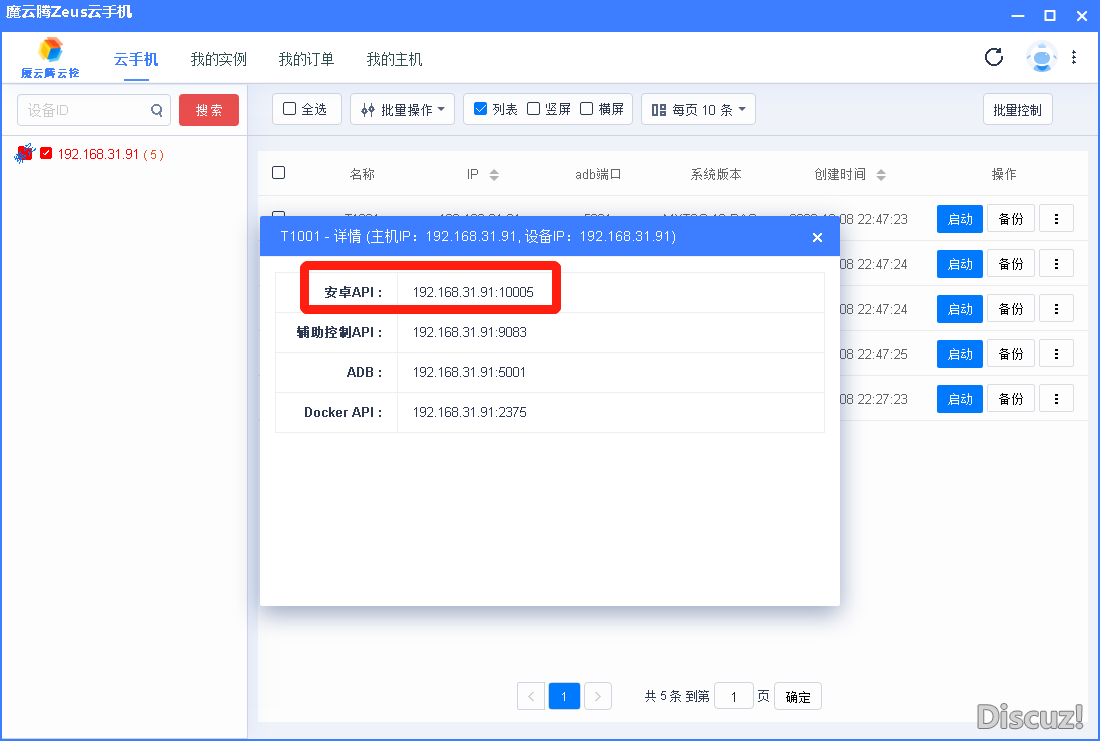Open the vertical ellipsis menu top right
Screen dimensions: 1100x741
1075,58
